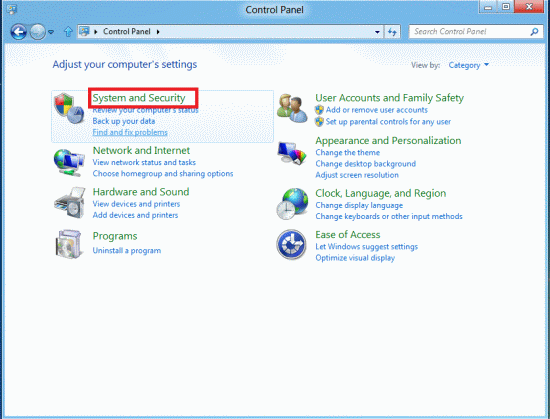This screenshot has width=550, height=419.
Task: Open Hardware and Sound category
Action: point(141,192)
